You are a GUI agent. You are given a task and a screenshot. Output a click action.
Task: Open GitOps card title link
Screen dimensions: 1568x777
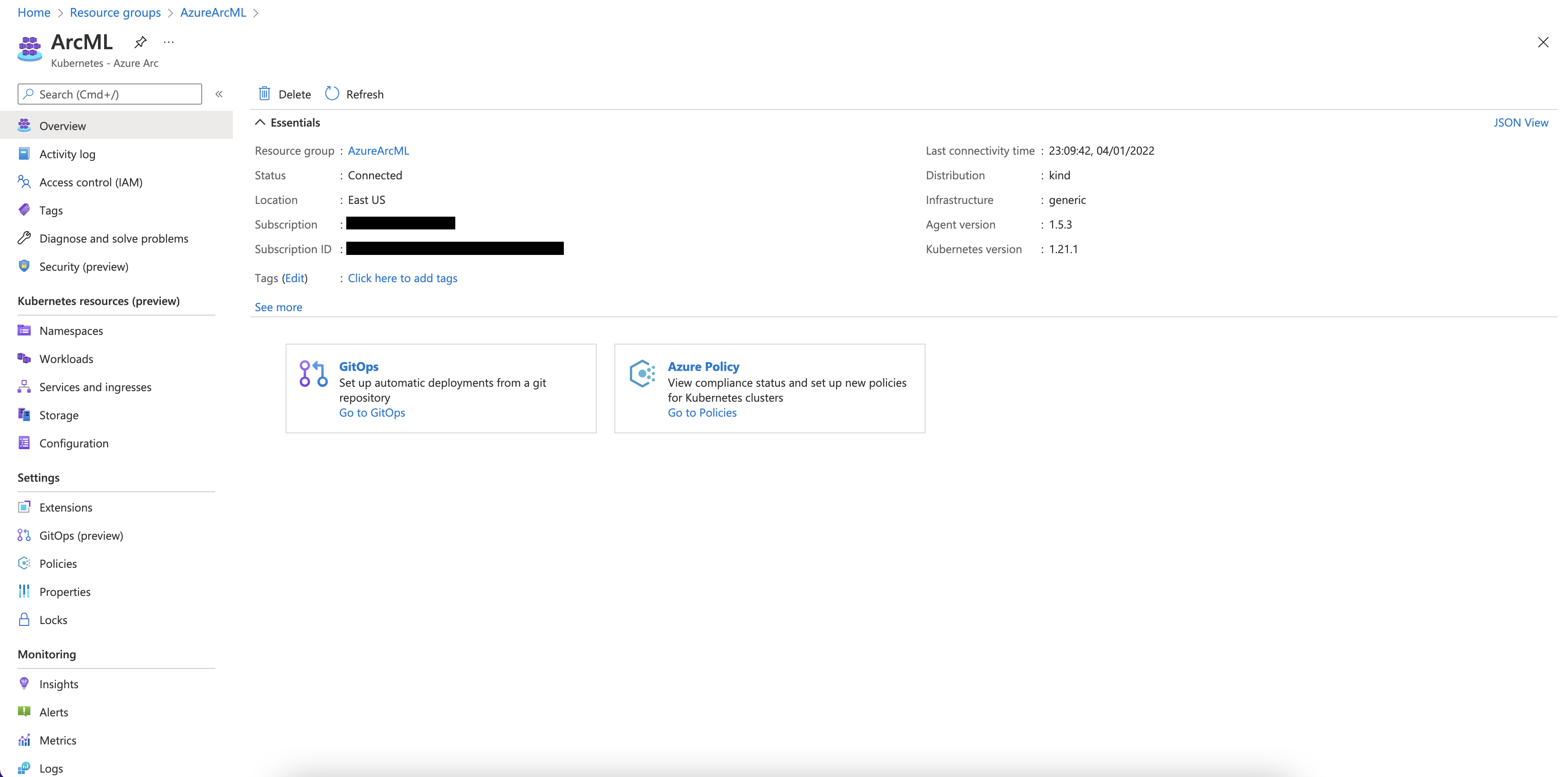coord(359,366)
